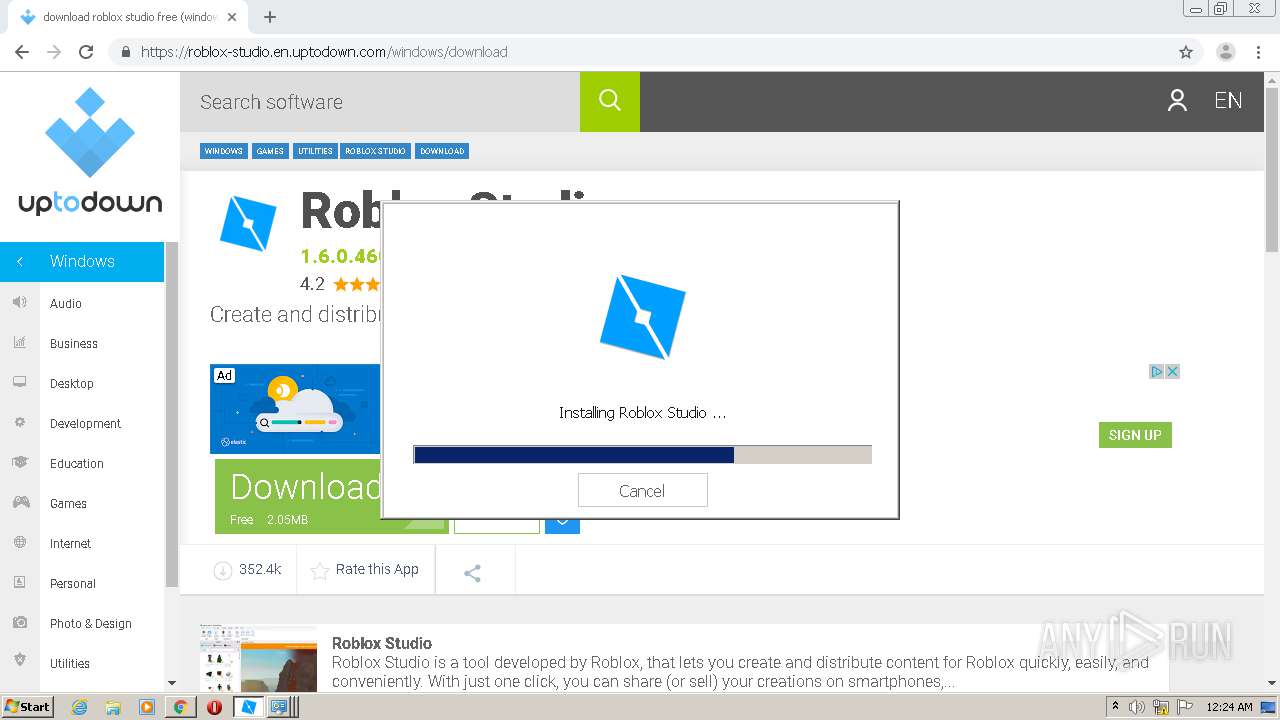The width and height of the screenshot is (1280, 720).
Task: Open Chrome from the taskbar
Action: pos(181,707)
